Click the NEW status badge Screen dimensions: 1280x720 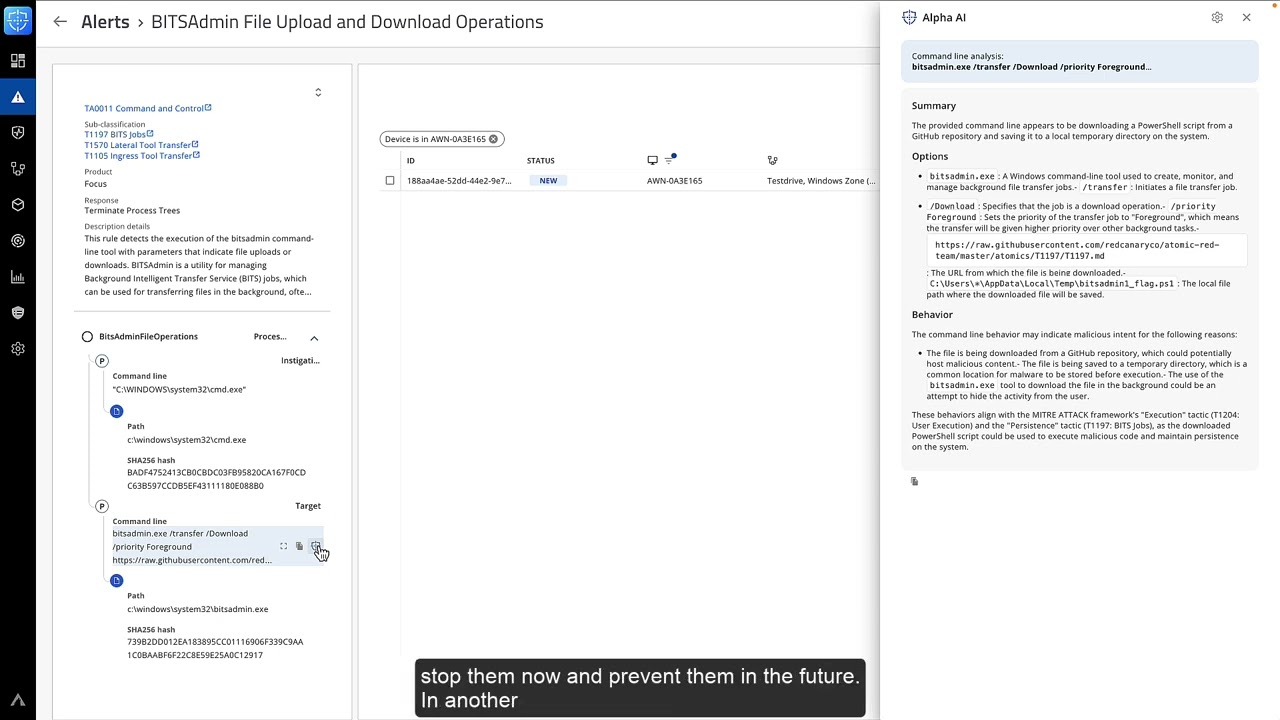click(548, 181)
